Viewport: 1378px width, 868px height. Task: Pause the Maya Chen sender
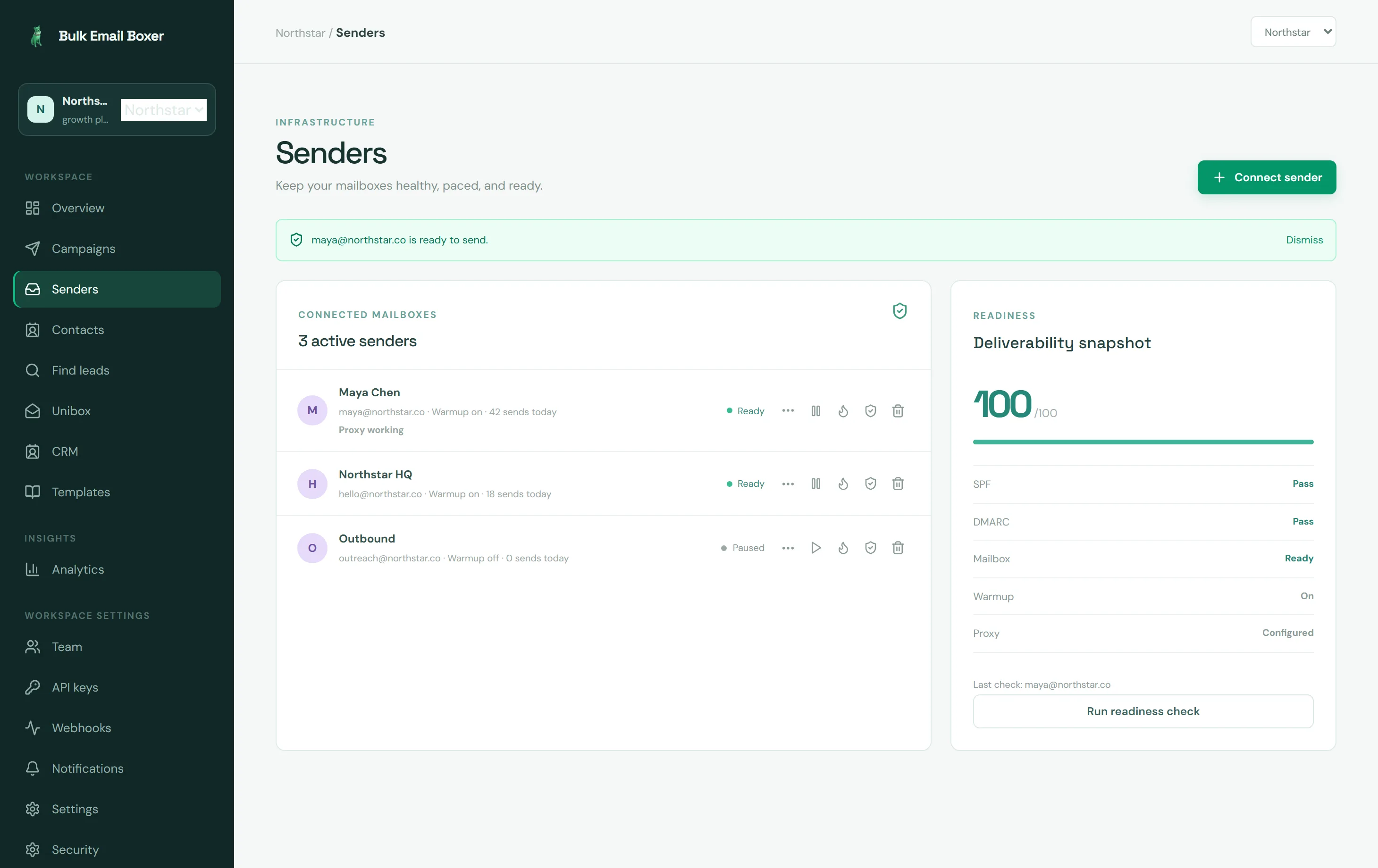815,411
